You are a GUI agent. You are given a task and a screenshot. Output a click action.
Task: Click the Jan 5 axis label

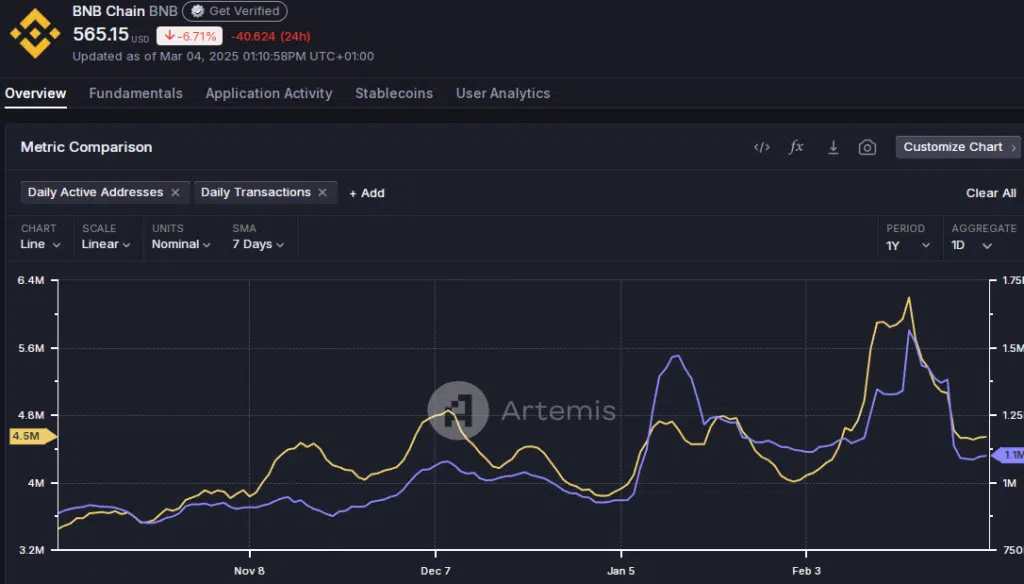point(620,571)
